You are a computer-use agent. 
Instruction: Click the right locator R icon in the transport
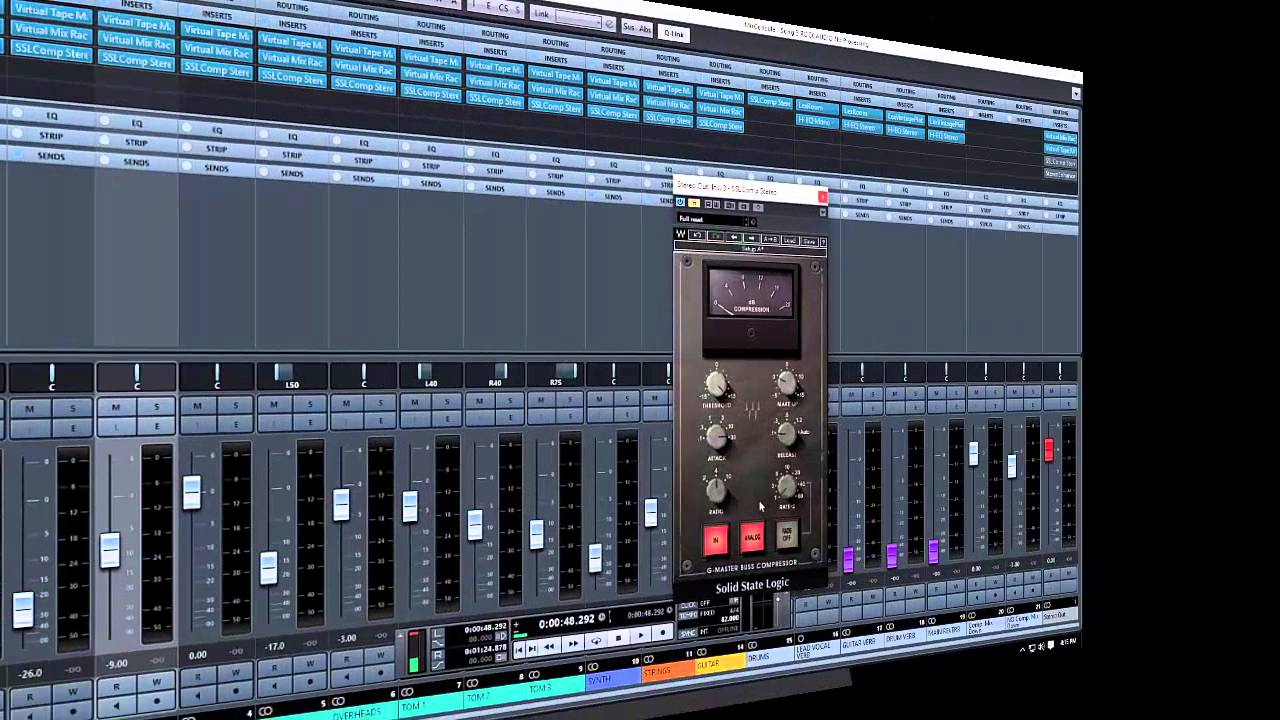[438, 655]
